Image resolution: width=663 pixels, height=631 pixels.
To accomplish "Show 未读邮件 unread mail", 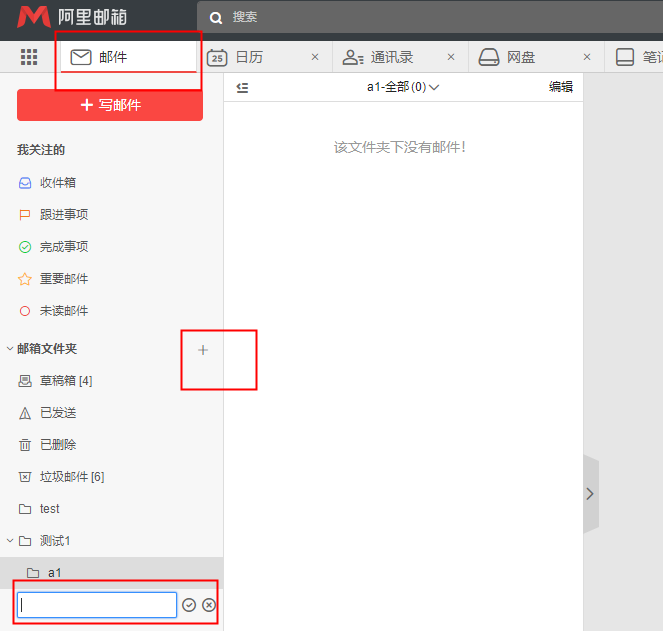I will point(64,311).
